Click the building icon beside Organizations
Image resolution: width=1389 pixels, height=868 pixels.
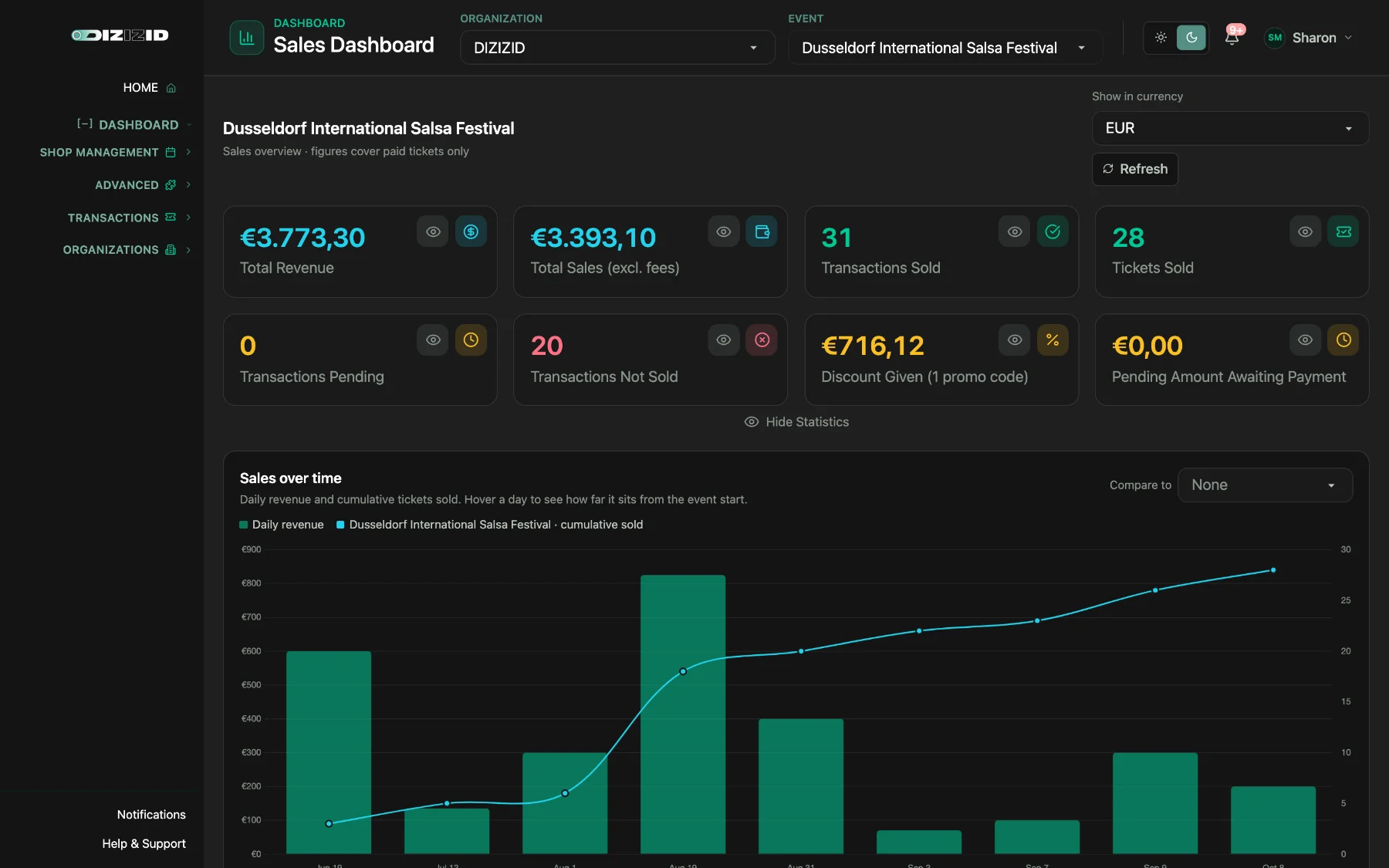pos(171,250)
